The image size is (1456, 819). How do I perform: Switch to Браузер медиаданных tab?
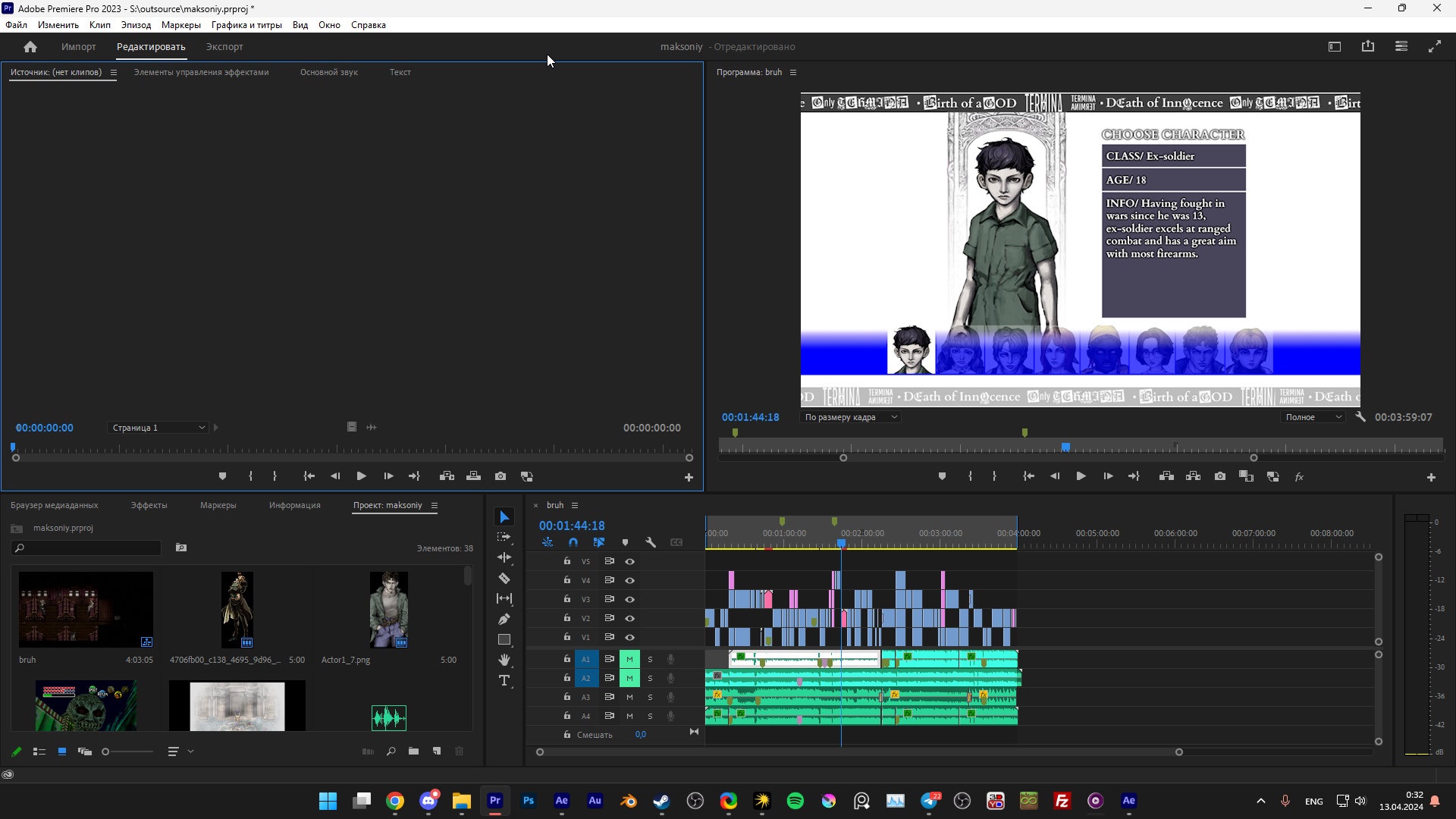tap(55, 506)
